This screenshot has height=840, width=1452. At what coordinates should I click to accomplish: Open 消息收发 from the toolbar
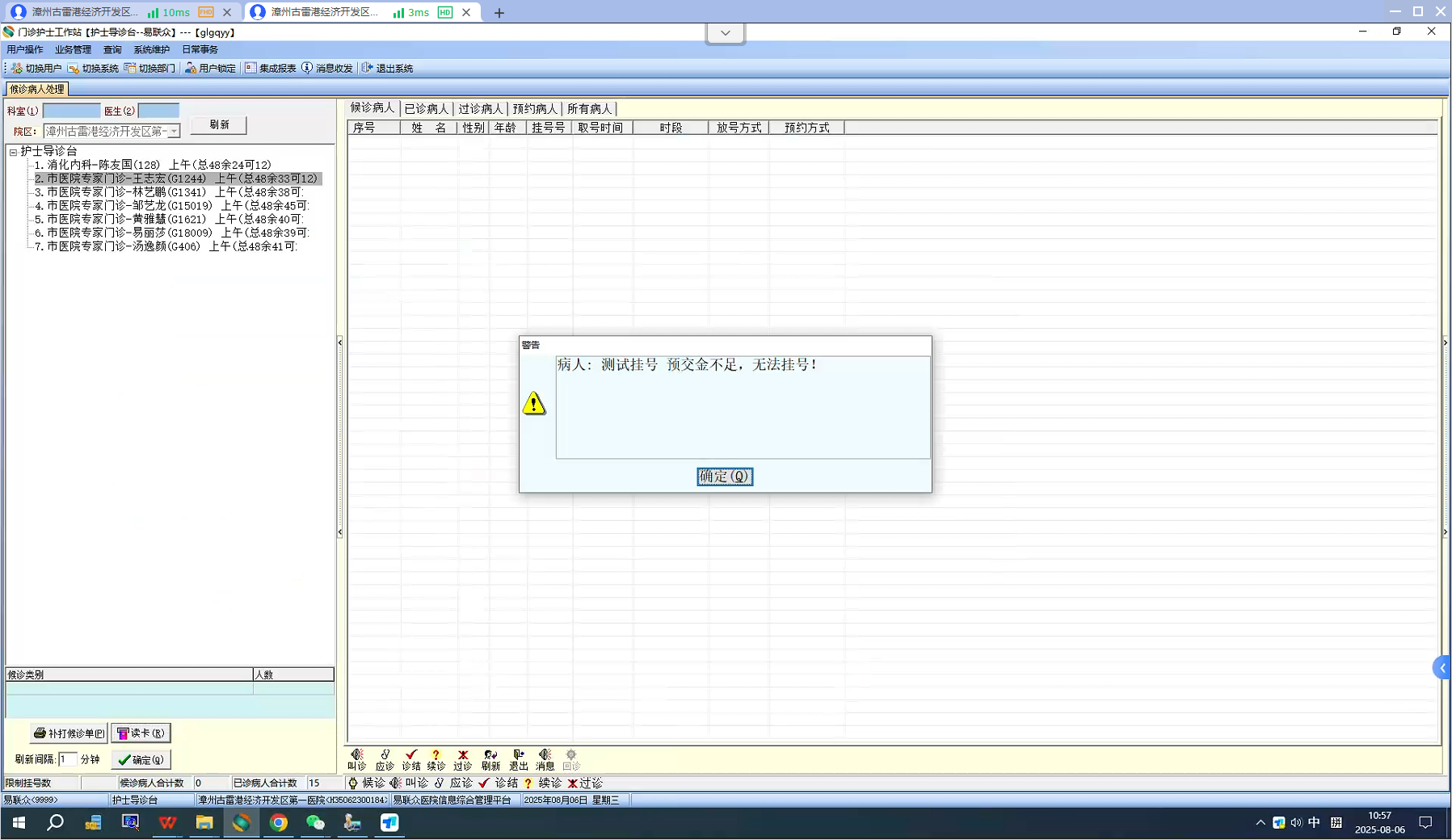(327, 68)
